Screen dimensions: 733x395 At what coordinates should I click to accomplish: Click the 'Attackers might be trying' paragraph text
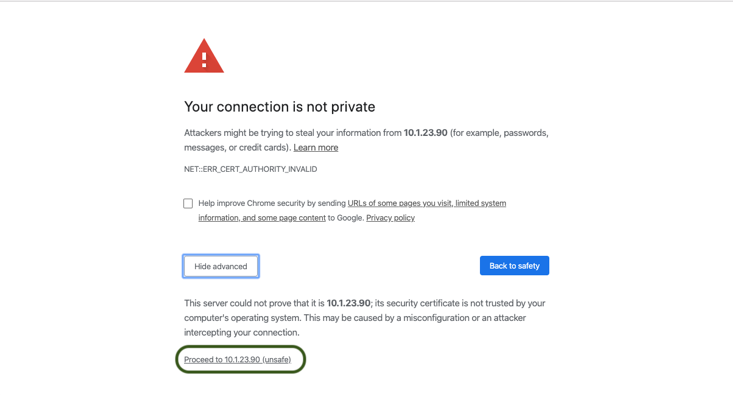pyautogui.click(x=366, y=140)
